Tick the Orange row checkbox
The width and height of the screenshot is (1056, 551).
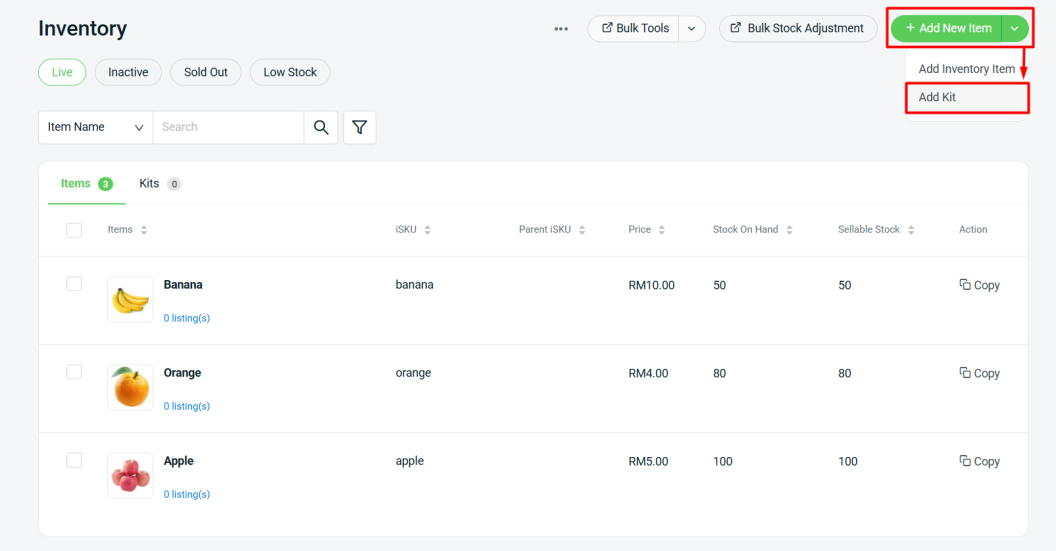coord(74,372)
